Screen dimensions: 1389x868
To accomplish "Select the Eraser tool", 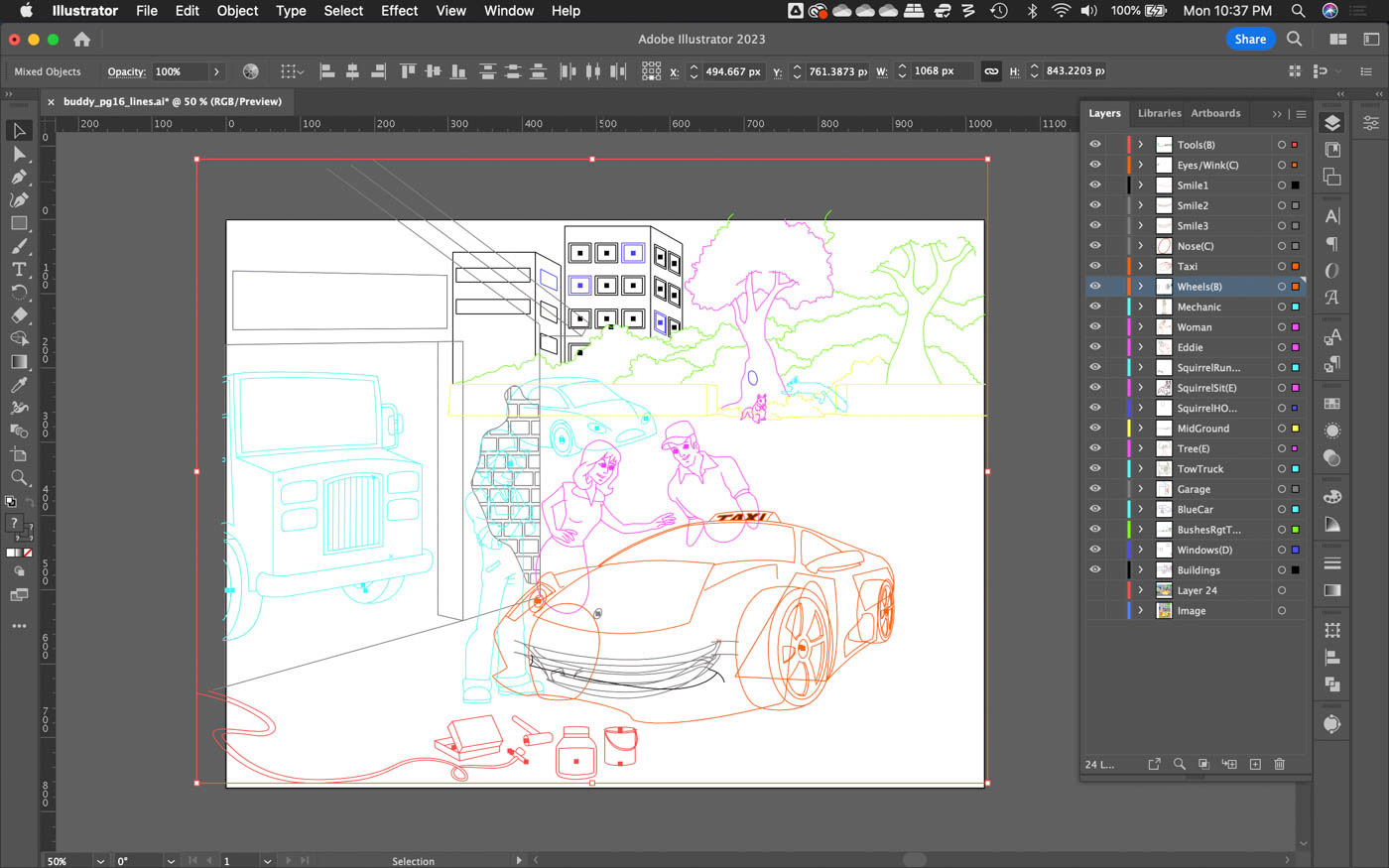I will [19, 315].
